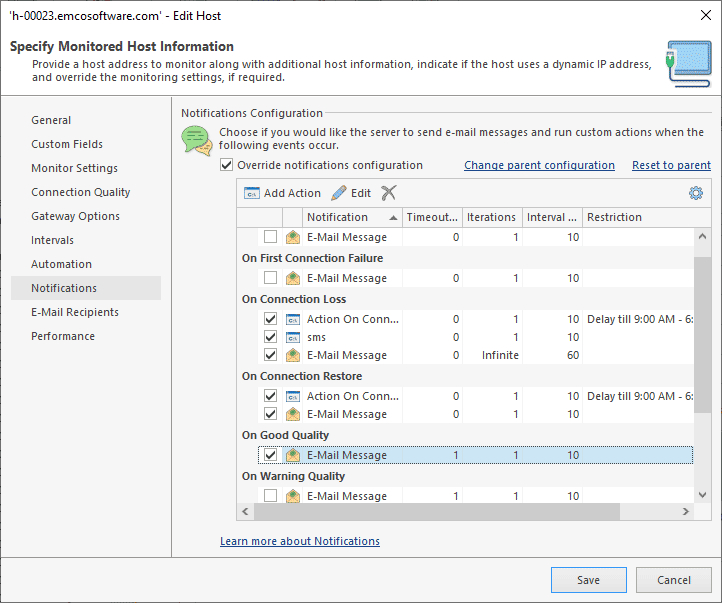Uncheck Connection Restore 'Action On Conn...' checkbox
Viewport: 722px width, 603px height.
270,396
